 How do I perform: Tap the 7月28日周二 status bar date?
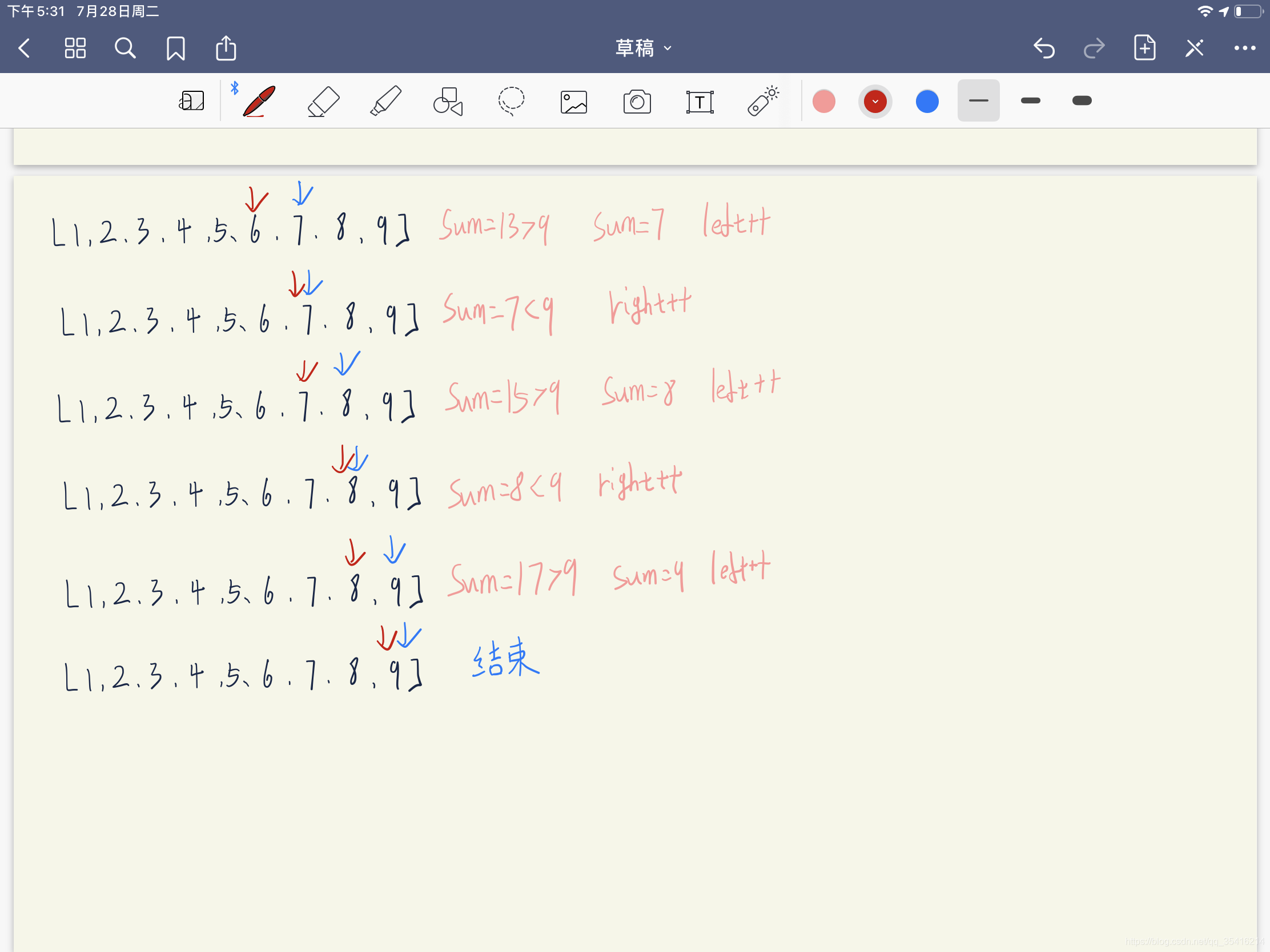[x=118, y=11]
